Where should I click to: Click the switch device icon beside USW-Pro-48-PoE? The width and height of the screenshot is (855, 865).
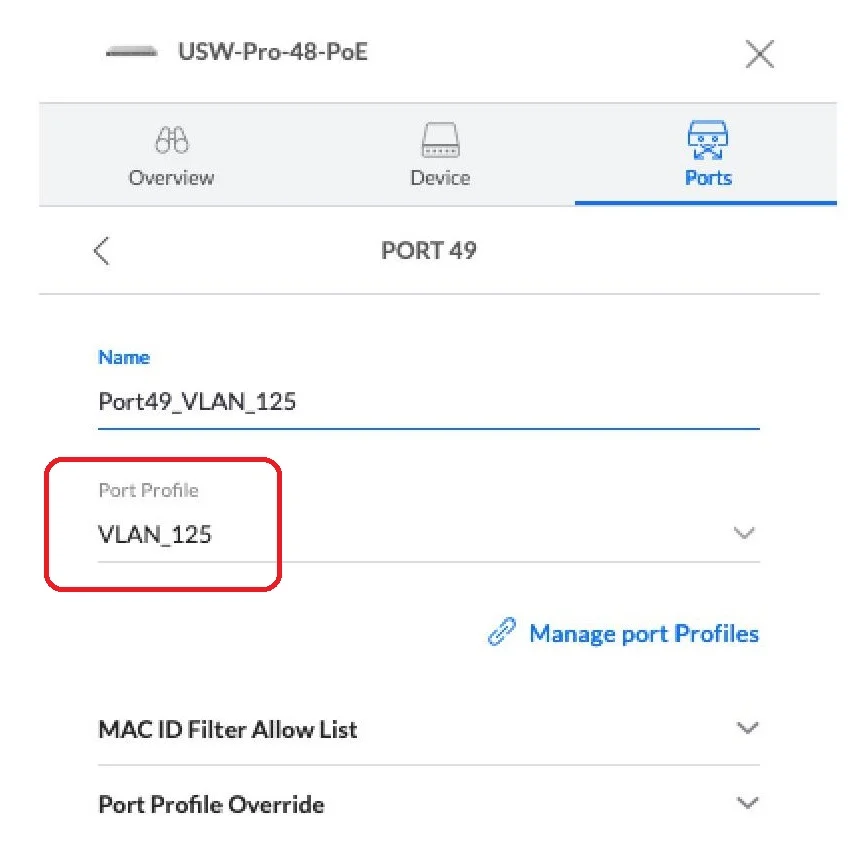(x=131, y=52)
